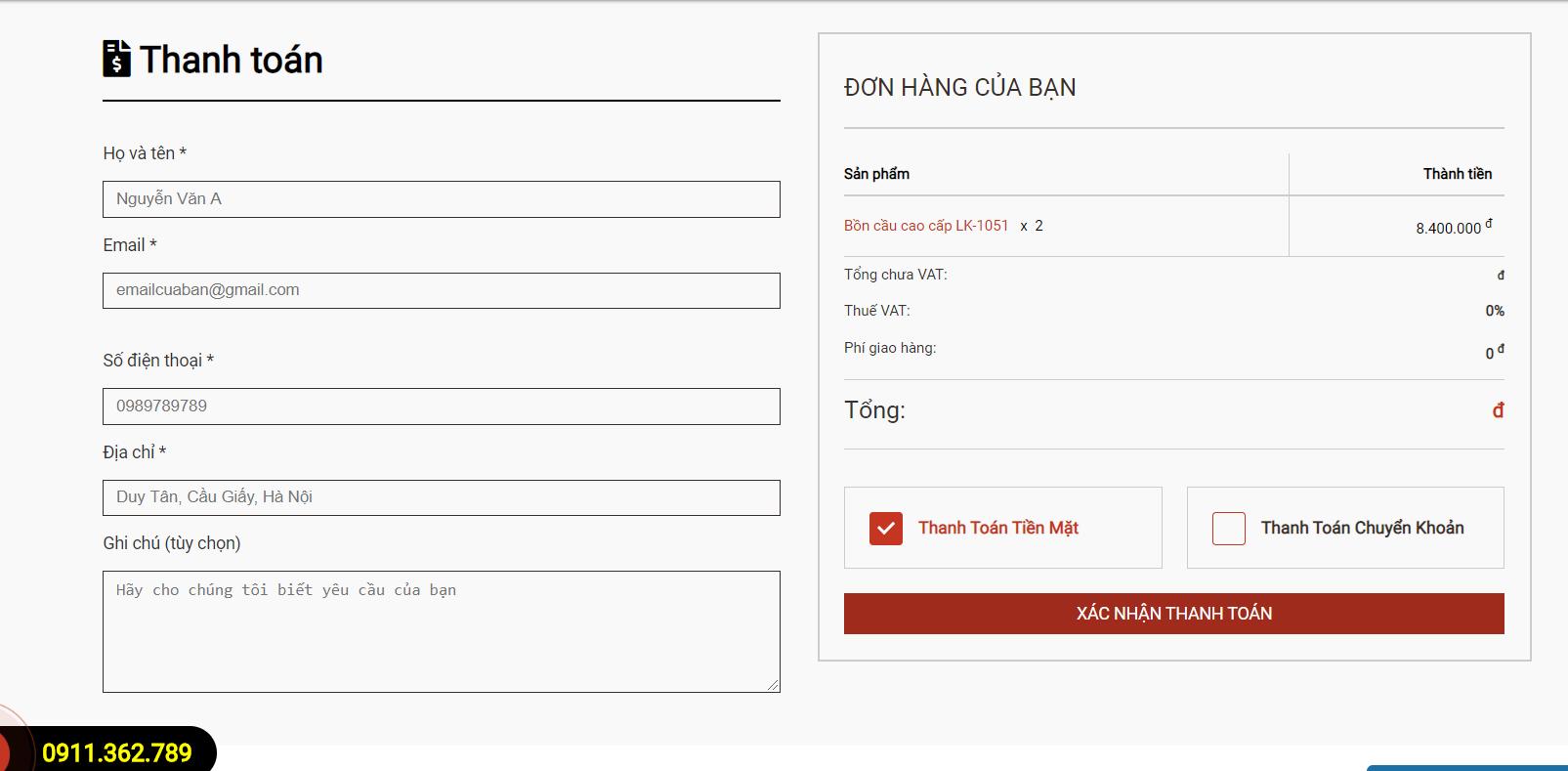This screenshot has height=771, width=1568.
Task: Click the resize handle of the notes textarea
Action: tap(773, 685)
